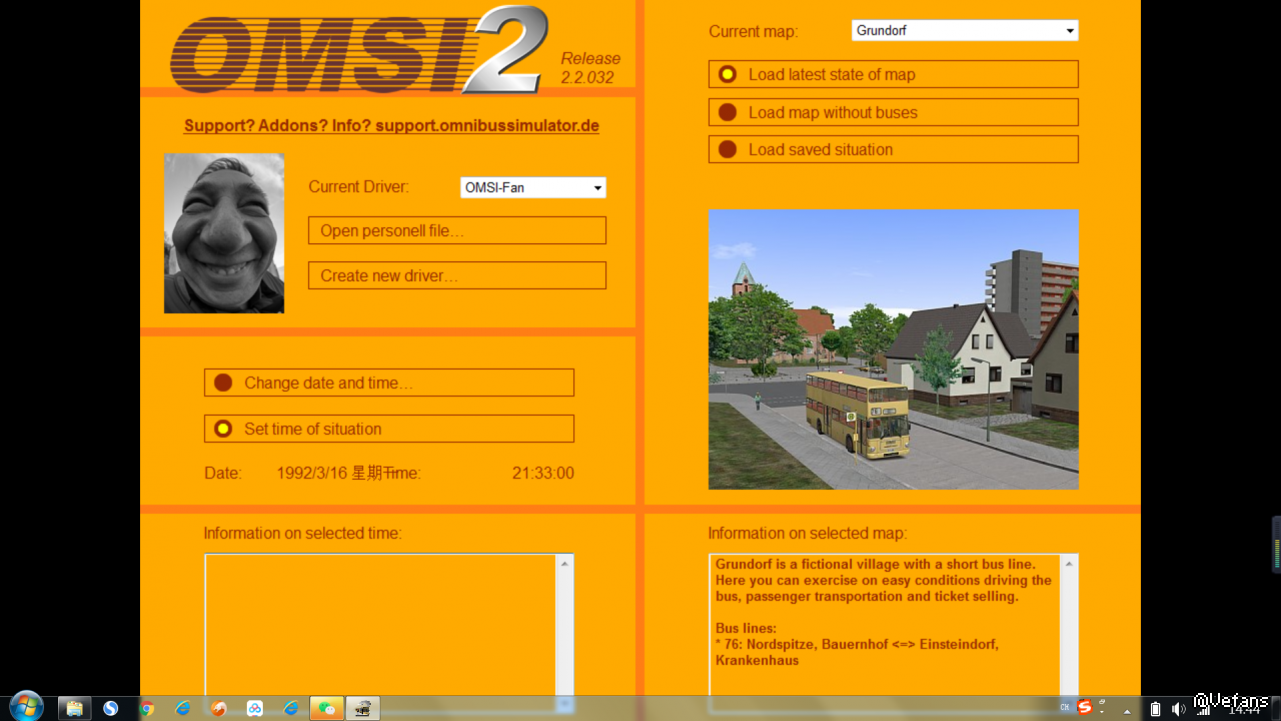Screen dimensions: 1281x721
Task: Click the OMSI bus taskbar icon
Action: 364,708
